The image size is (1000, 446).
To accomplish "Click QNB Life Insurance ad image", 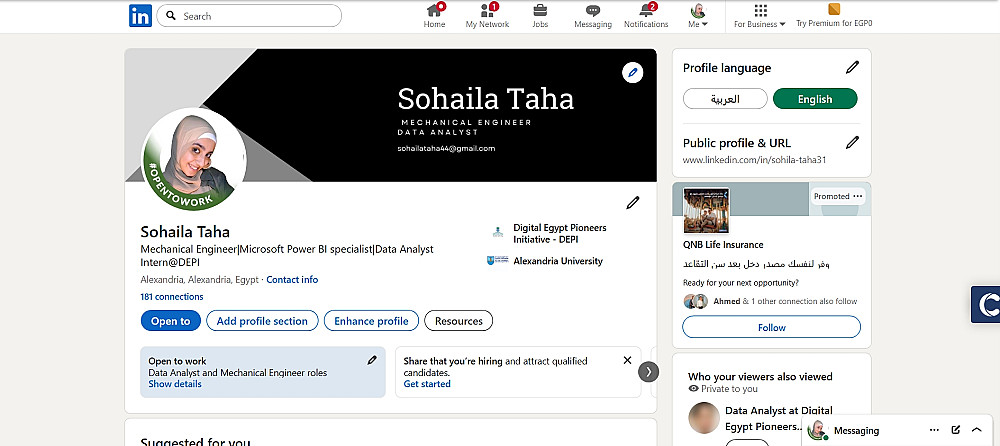I will [706, 211].
